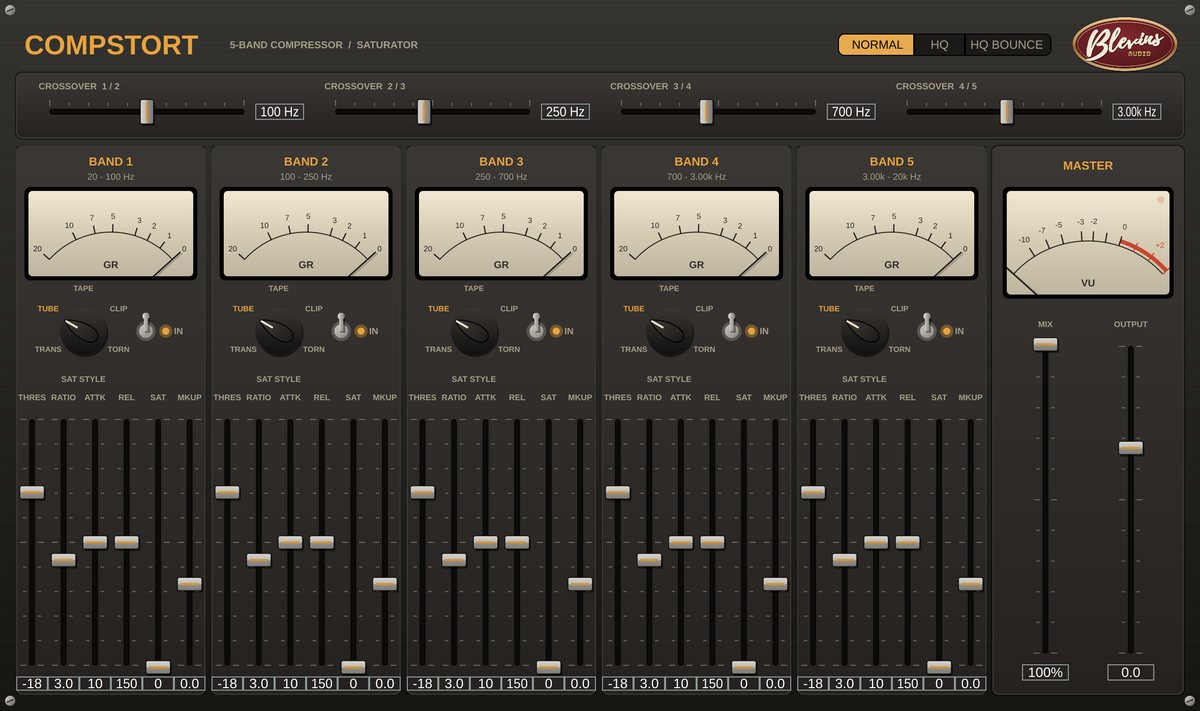Image resolution: width=1200 pixels, height=711 pixels.
Task: Click the Band 2 REL fader handle
Action: (321, 542)
